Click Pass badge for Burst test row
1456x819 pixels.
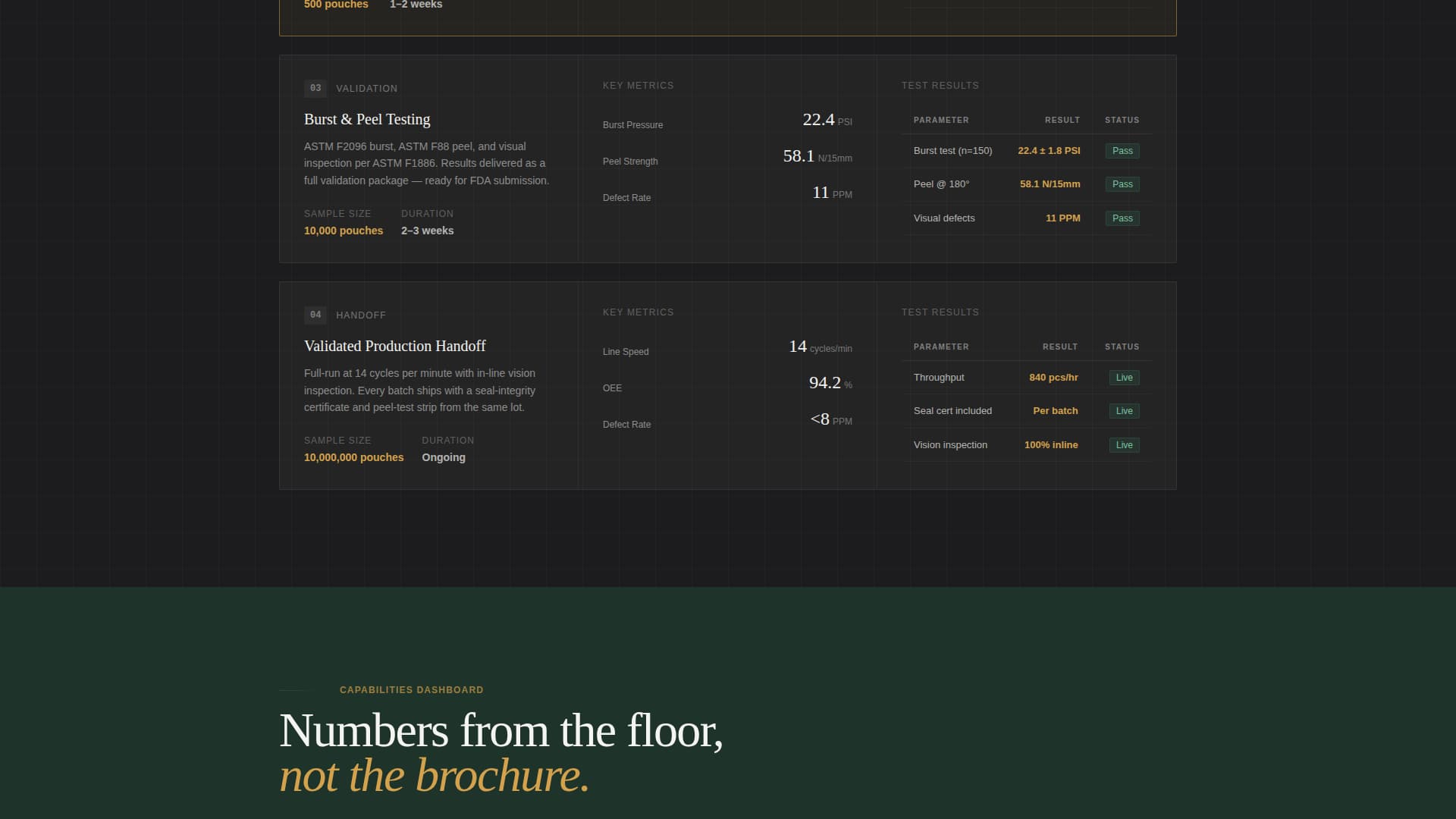[1122, 151]
